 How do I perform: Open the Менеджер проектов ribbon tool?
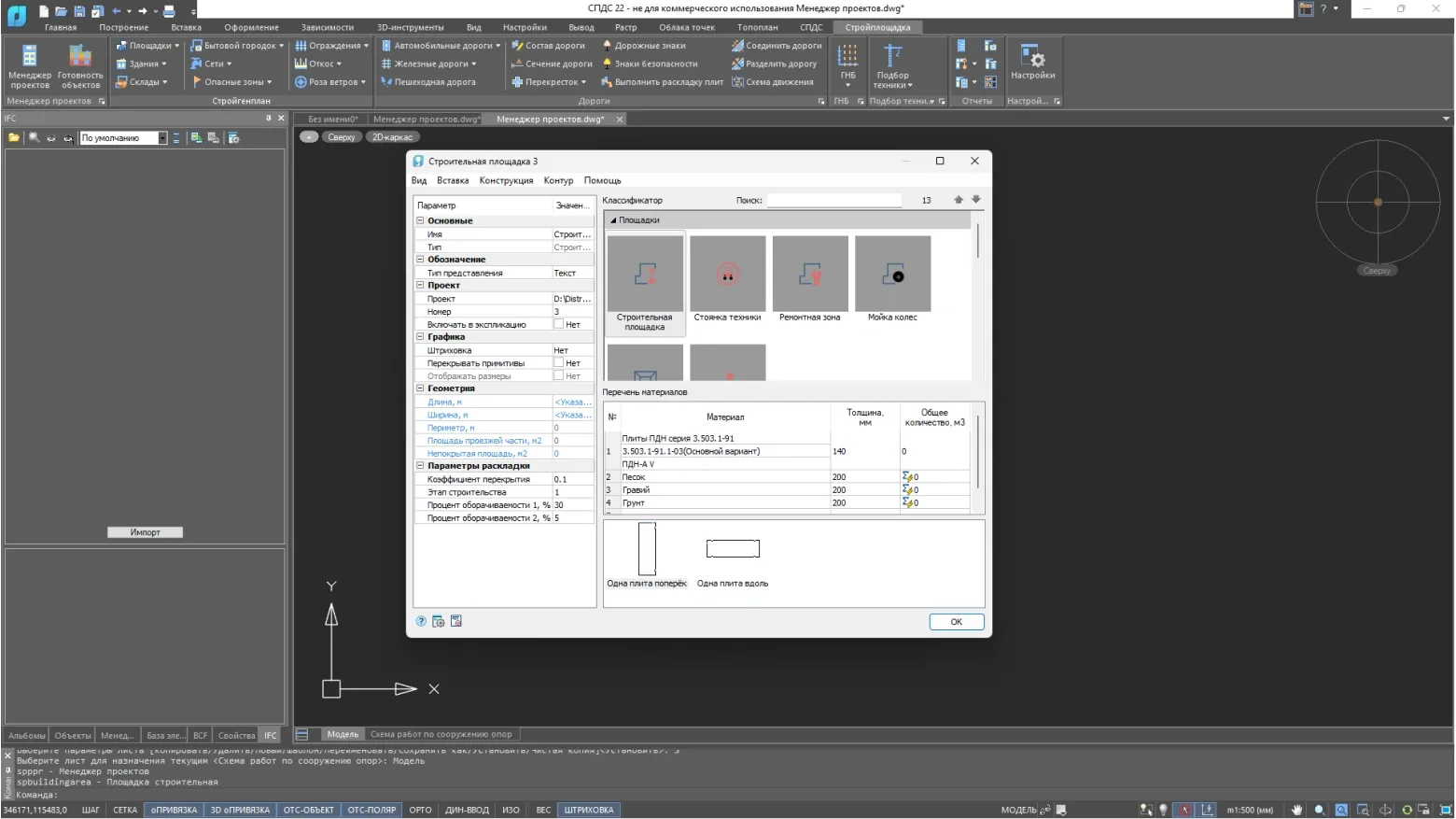30,65
